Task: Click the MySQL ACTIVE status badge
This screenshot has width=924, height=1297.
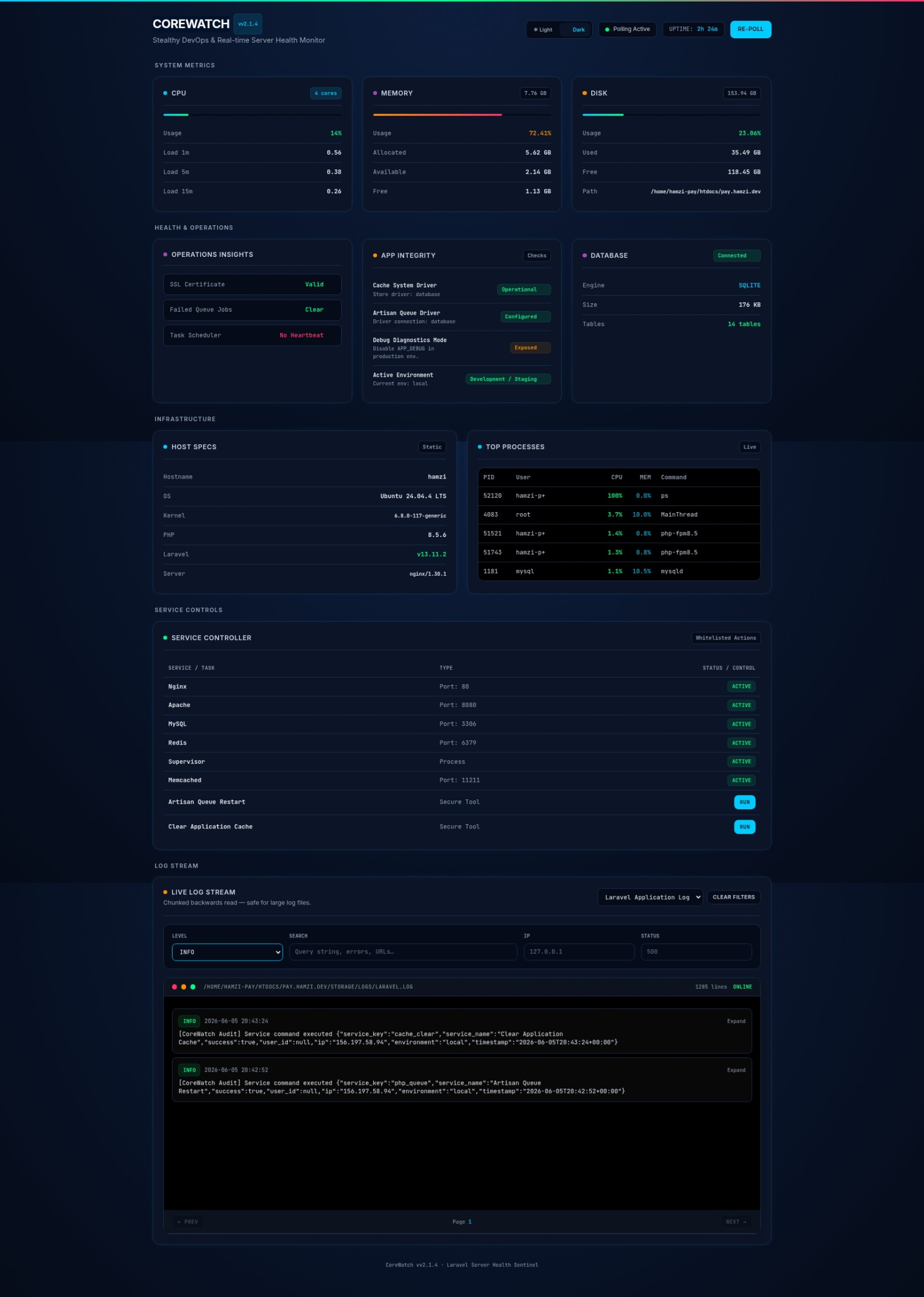Action: 741,724
